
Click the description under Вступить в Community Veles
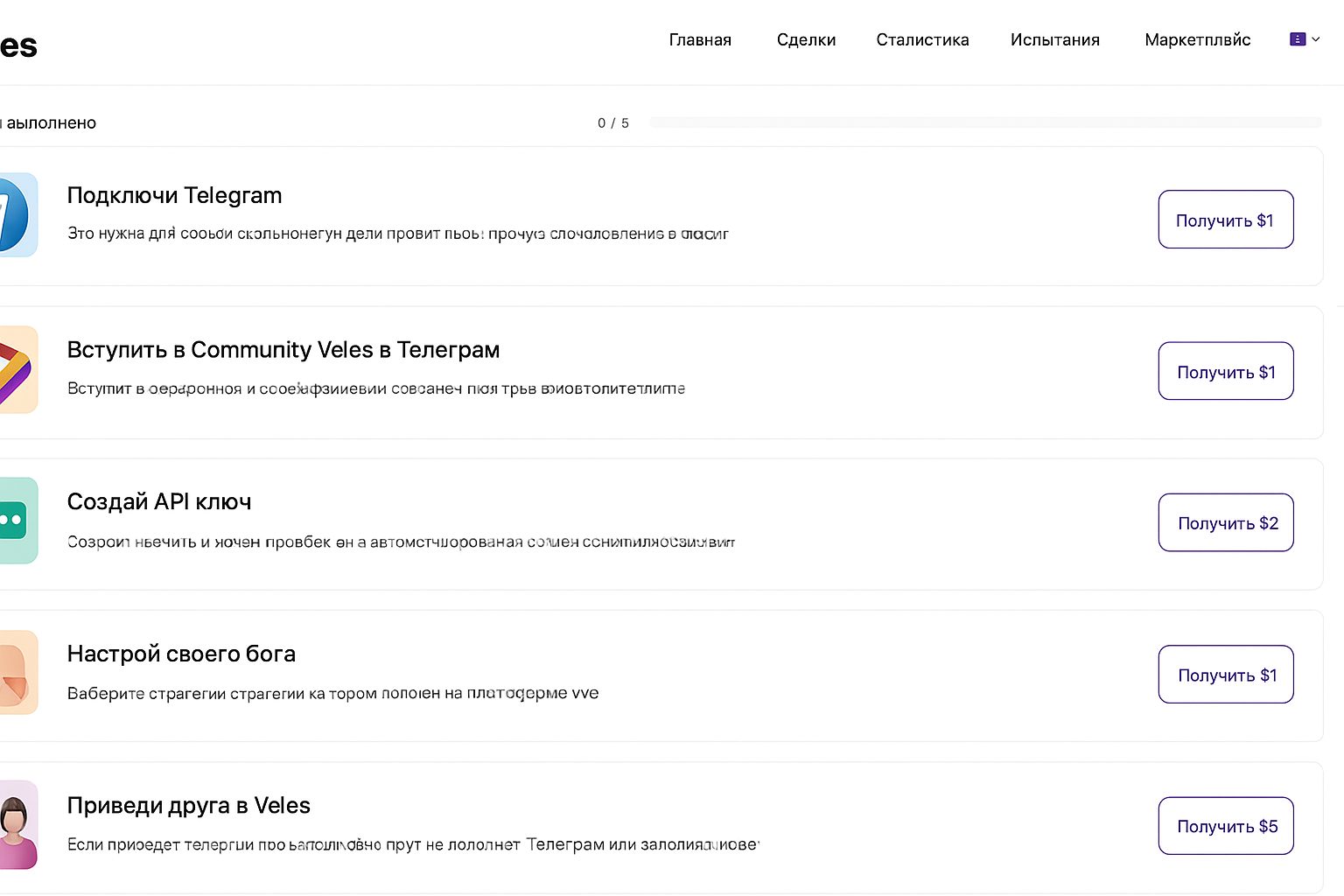tap(376, 388)
